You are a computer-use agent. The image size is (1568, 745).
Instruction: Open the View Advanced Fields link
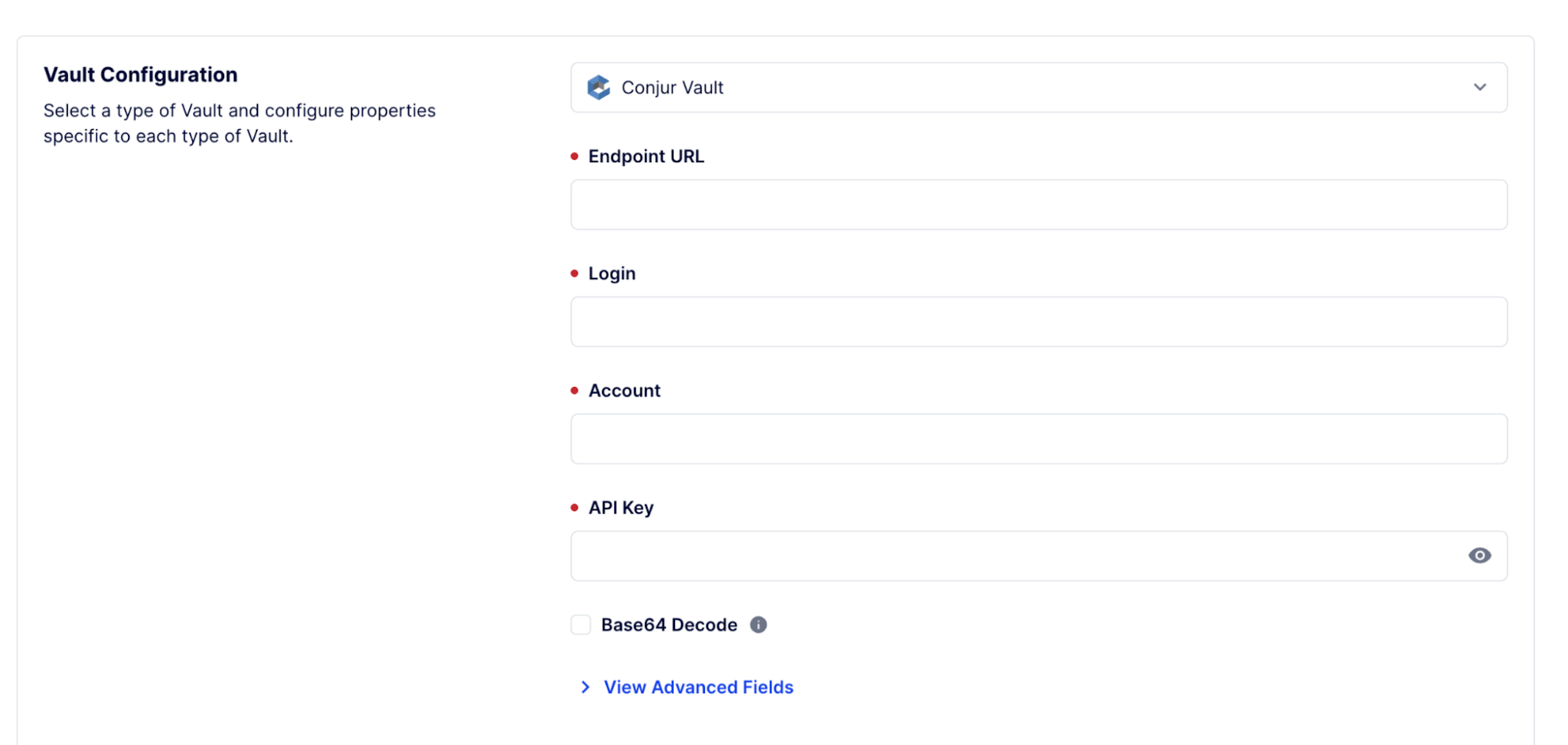698,687
